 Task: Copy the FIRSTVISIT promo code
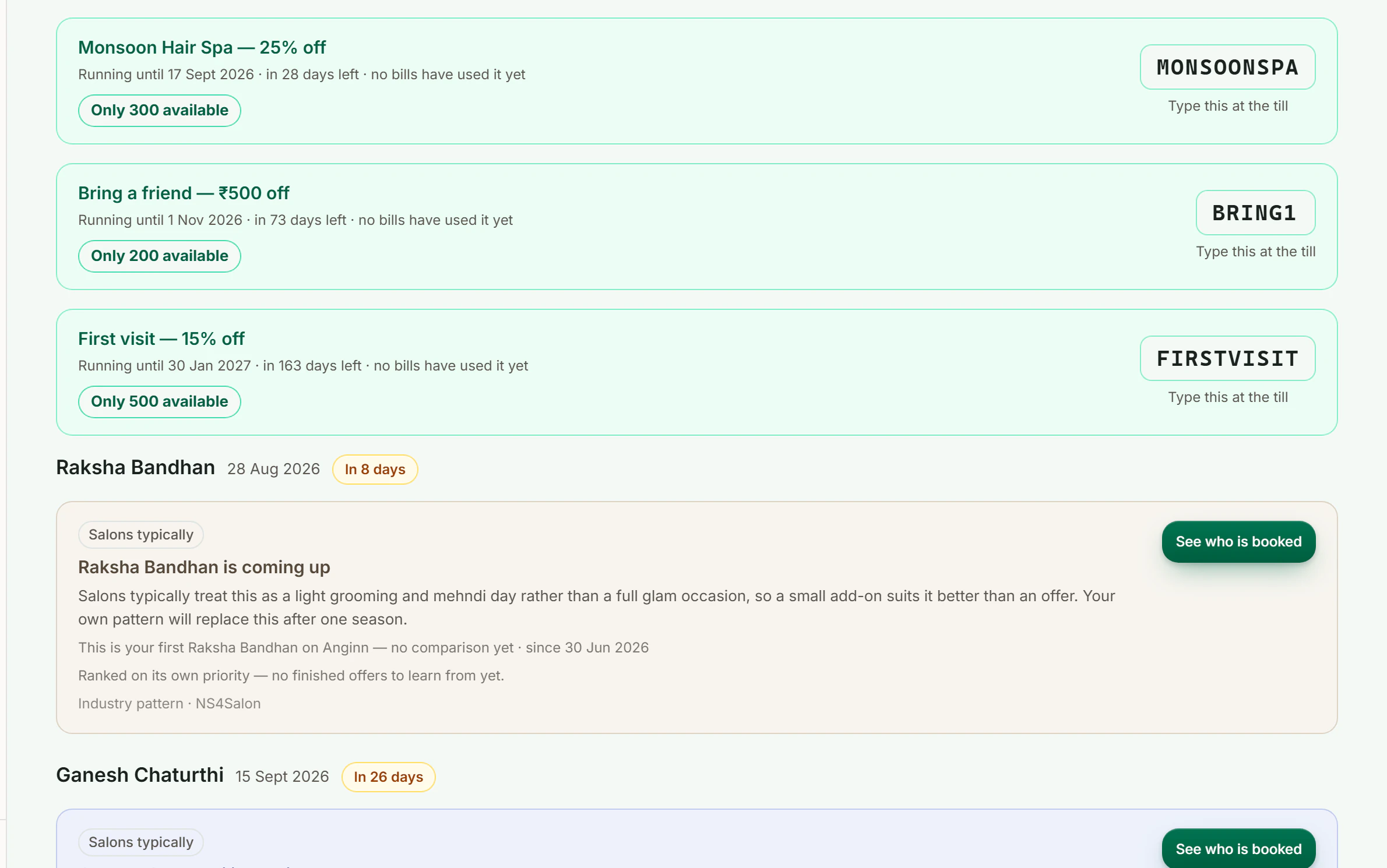click(x=1227, y=358)
